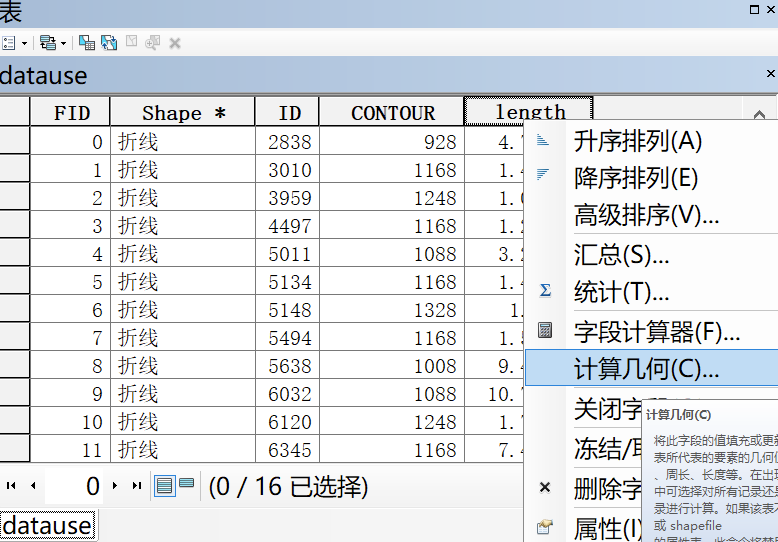Image resolution: width=778 pixels, height=542 pixels.
Task: Click the Delete Field (删除字) menu item
Action: [x=584, y=489]
